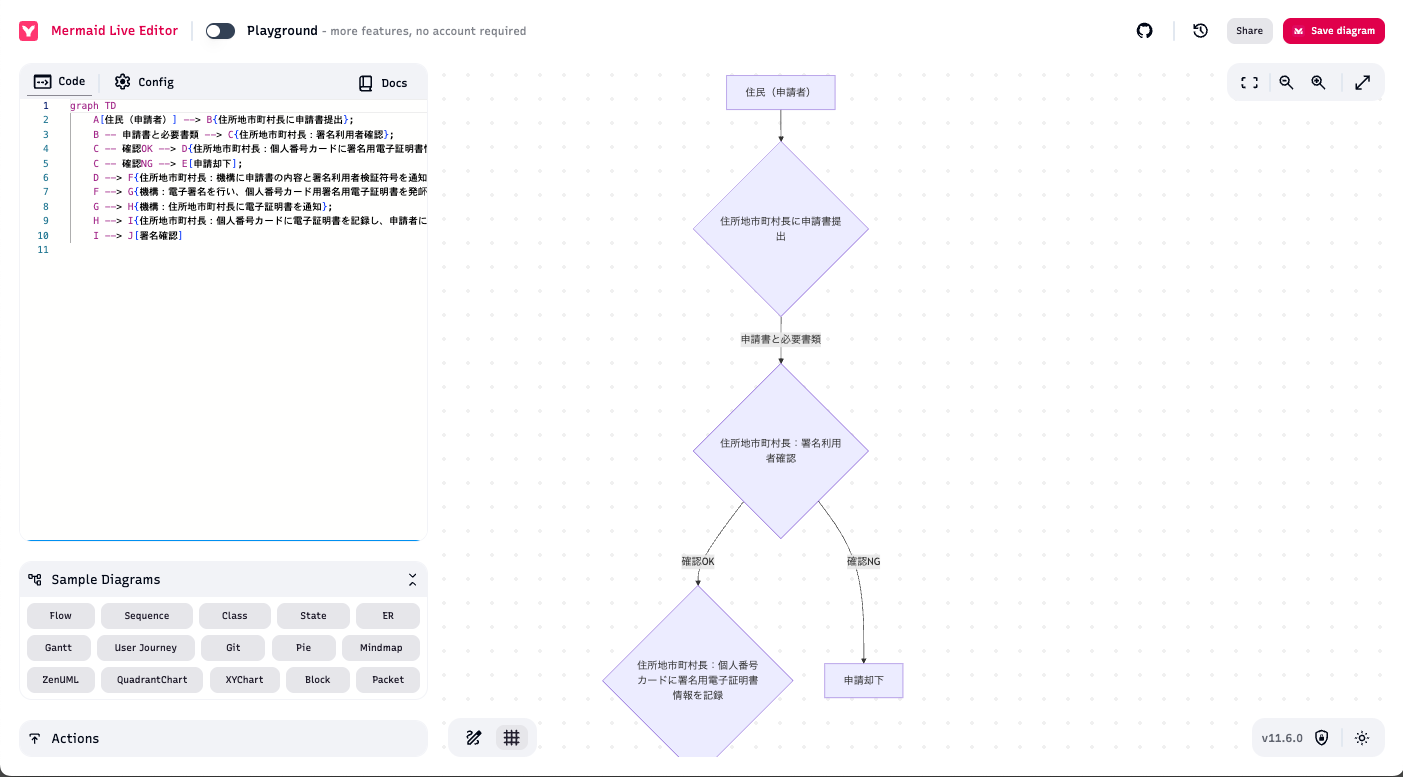The image size is (1403, 777).
Task: Insert the QuadrantChart sample diagram
Action: pyautogui.click(x=152, y=680)
